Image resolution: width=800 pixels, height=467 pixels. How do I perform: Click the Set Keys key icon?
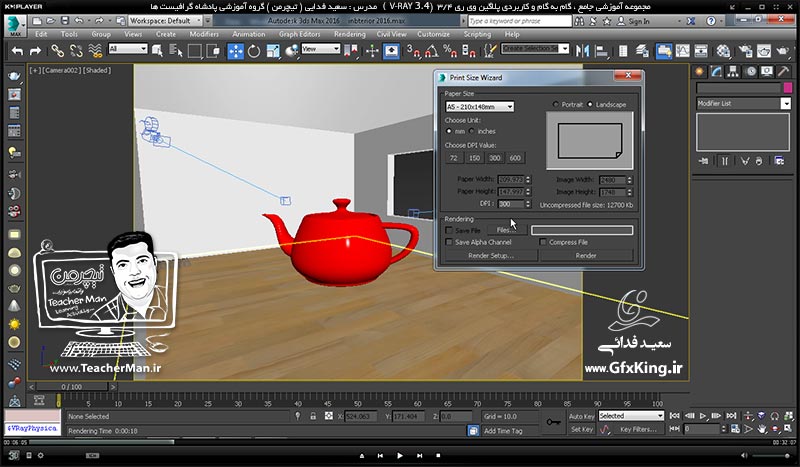(x=553, y=423)
